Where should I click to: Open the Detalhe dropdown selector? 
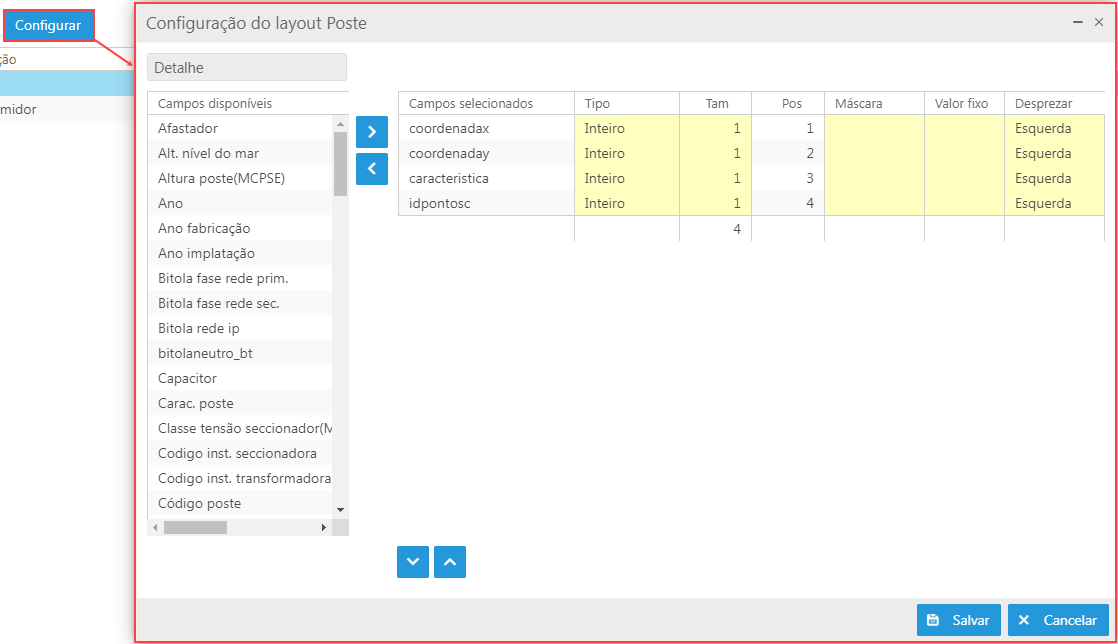pyautogui.click(x=246, y=67)
